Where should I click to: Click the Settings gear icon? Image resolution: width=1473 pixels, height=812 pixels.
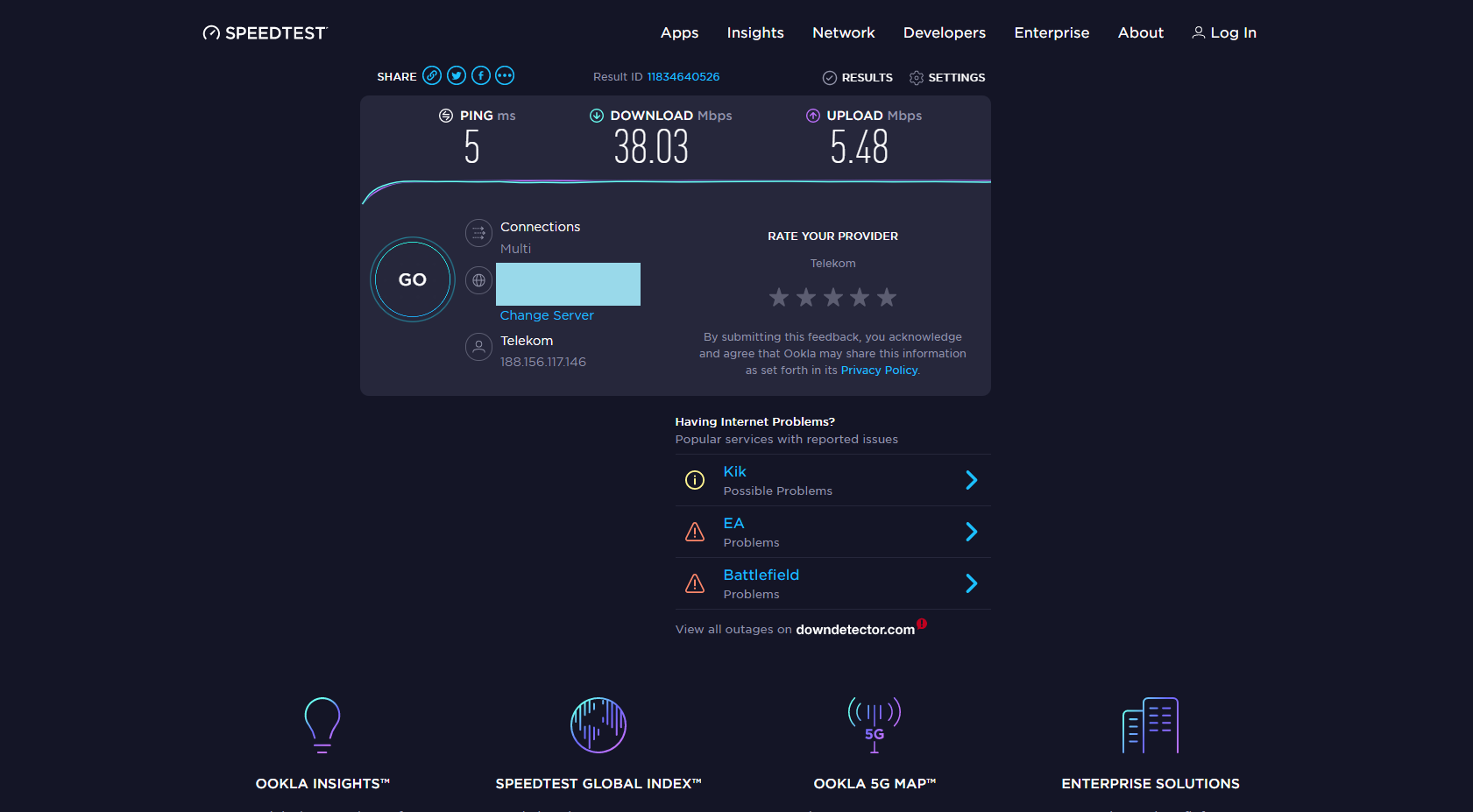pos(917,78)
